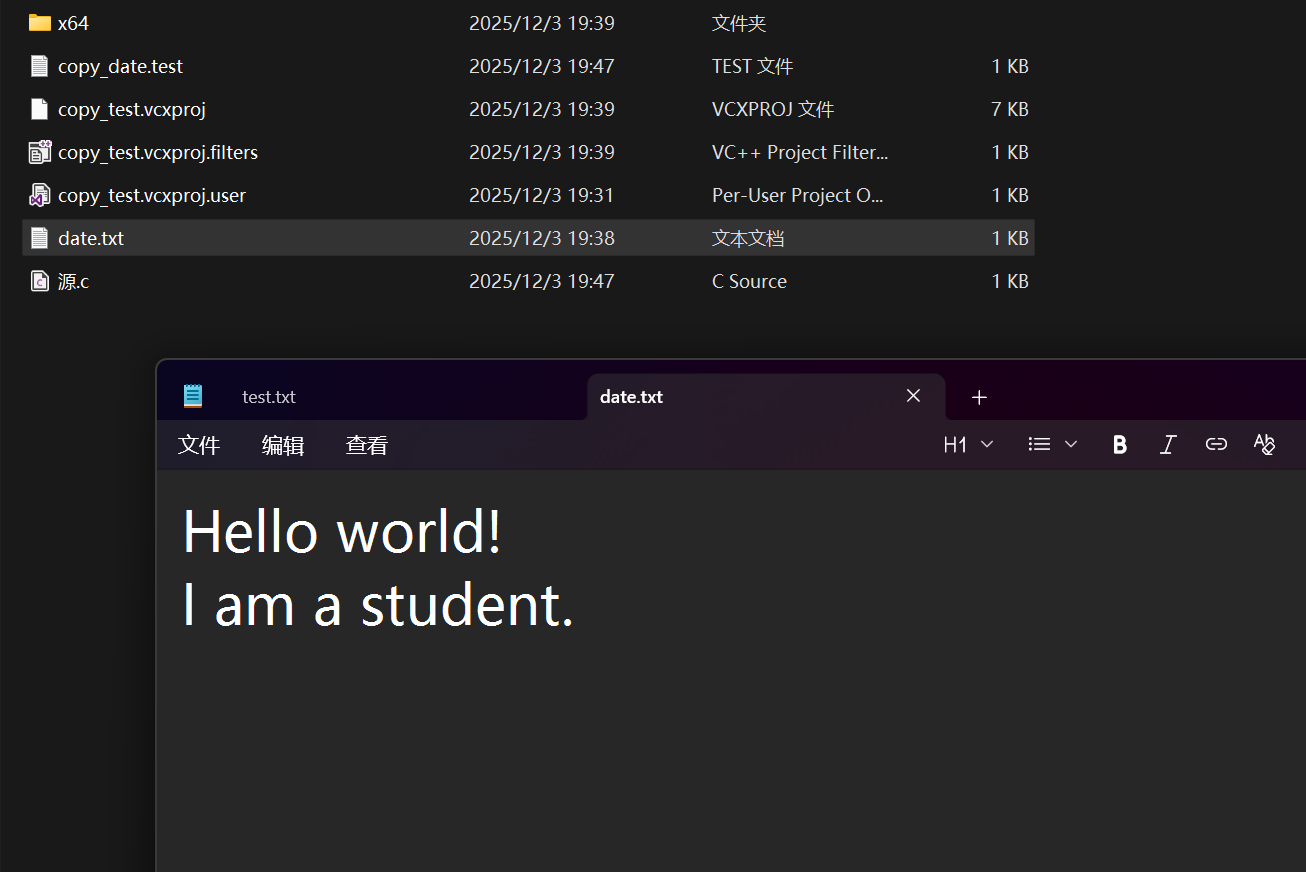Click the 1 KB size of copy_date.test
This screenshot has height=872, width=1306.
pos(1010,66)
